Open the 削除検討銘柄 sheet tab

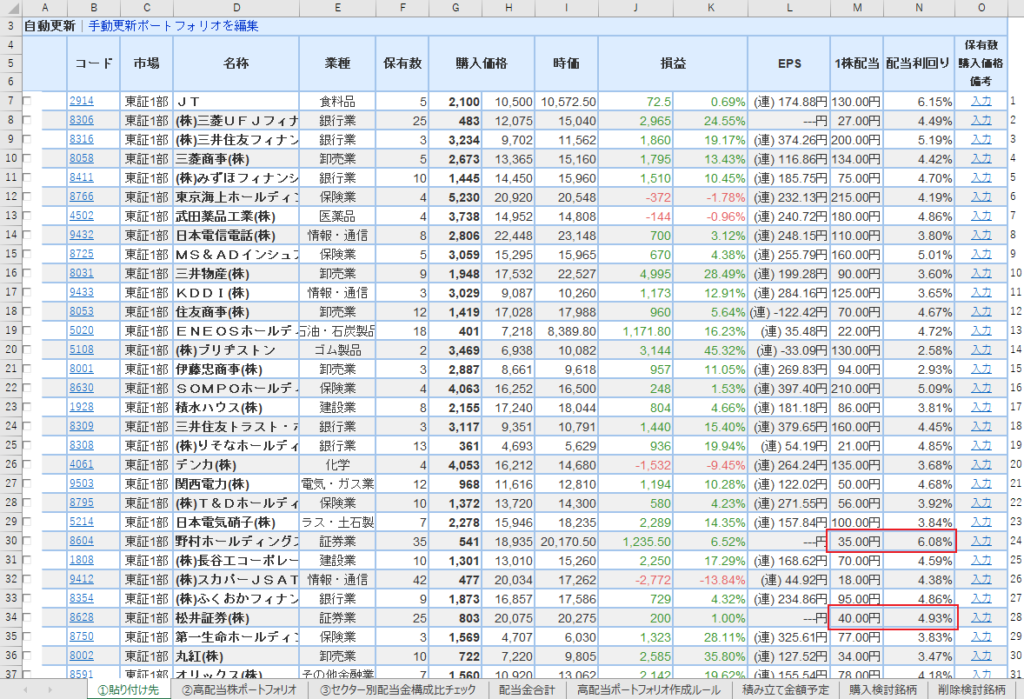pos(972,689)
